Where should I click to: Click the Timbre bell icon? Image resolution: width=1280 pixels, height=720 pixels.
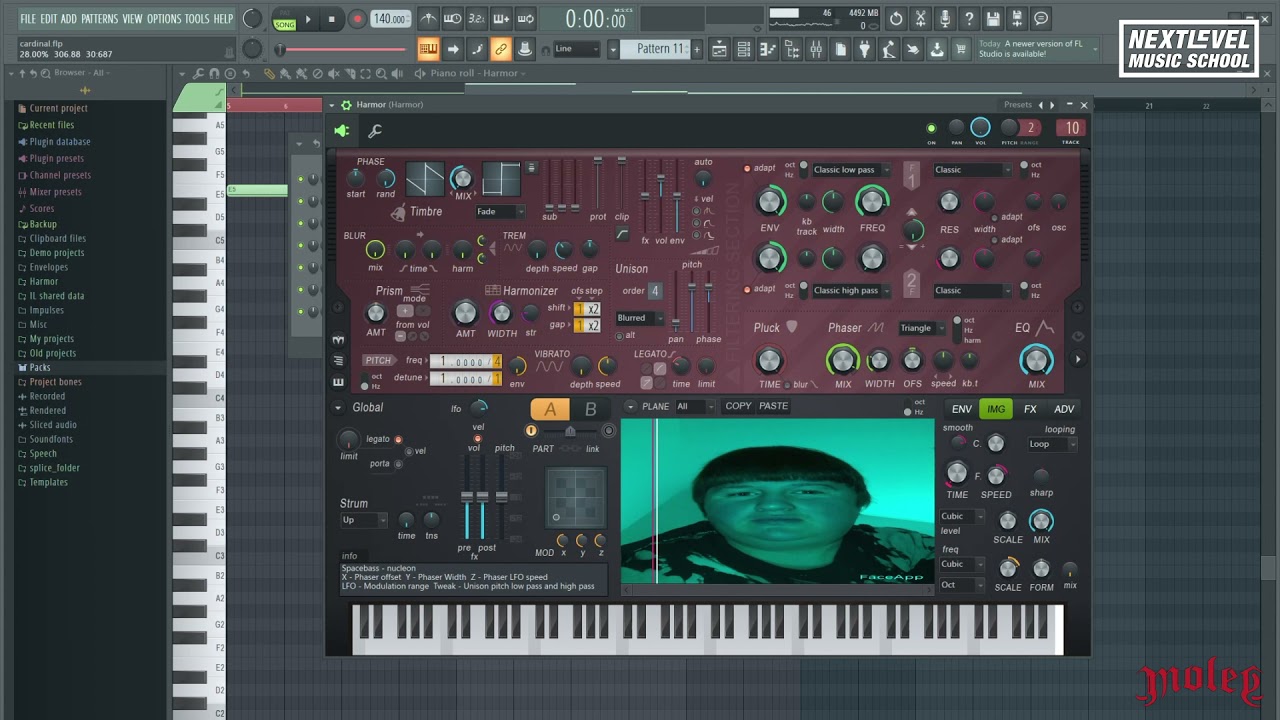pyautogui.click(x=398, y=212)
